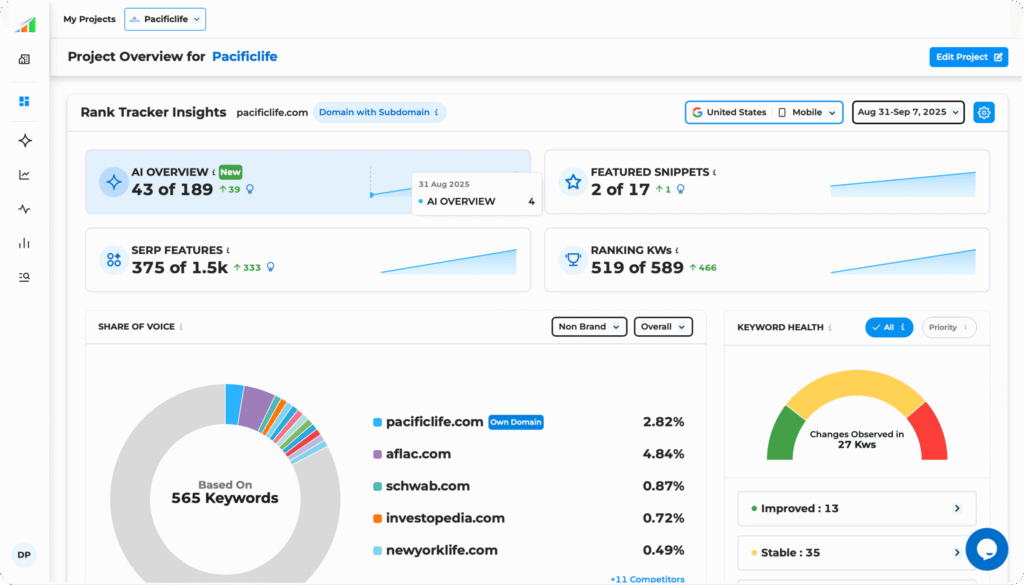Open the +11 Competitors link

click(x=647, y=579)
